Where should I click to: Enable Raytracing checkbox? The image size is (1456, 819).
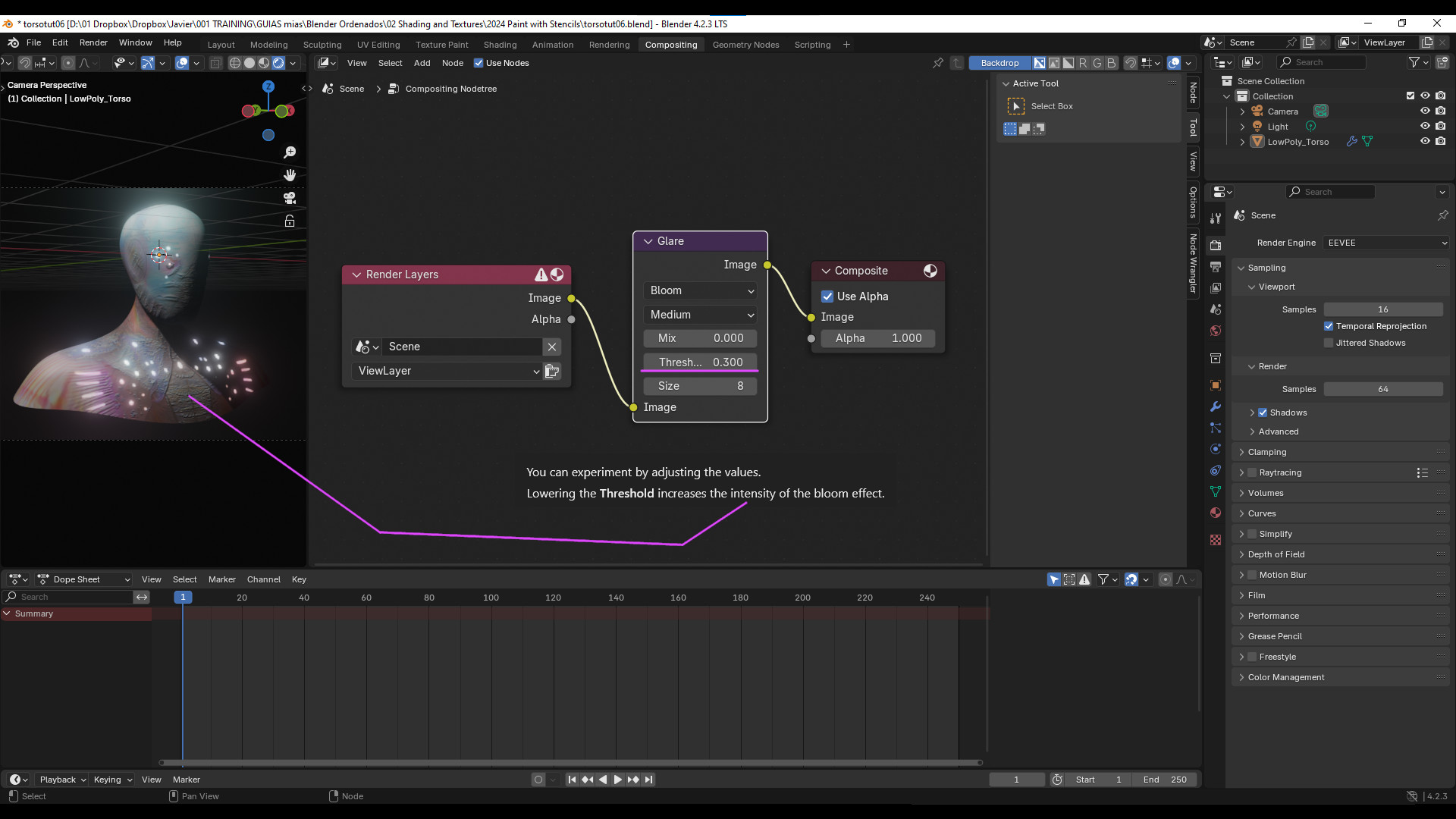click(1252, 472)
